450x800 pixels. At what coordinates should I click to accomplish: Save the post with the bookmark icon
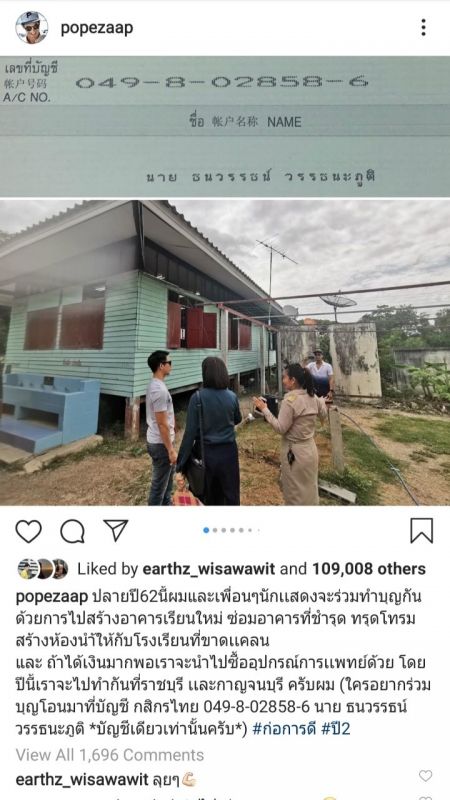422,531
